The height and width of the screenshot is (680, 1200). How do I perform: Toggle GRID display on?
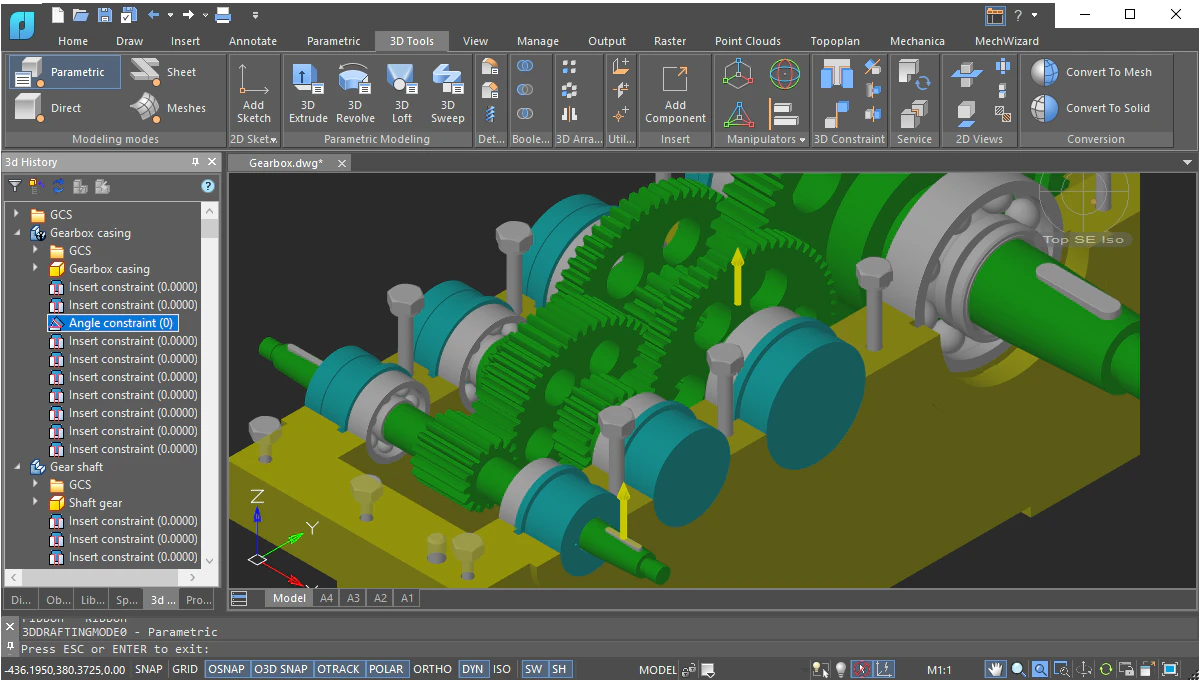coord(184,669)
